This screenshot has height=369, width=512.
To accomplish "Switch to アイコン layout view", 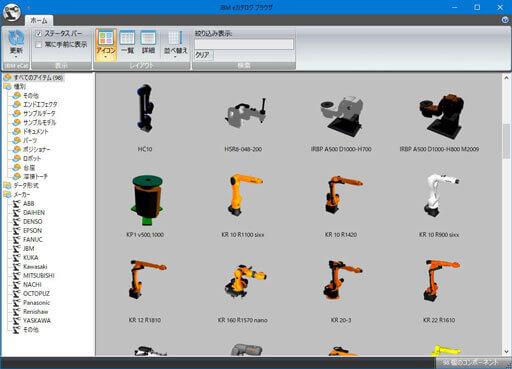I will (x=106, y=45).
